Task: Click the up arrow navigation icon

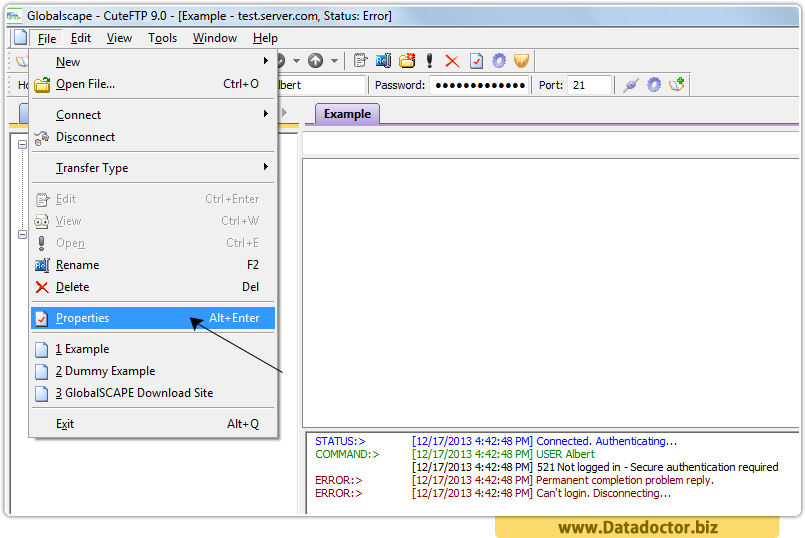Action: tap(316, 61)
